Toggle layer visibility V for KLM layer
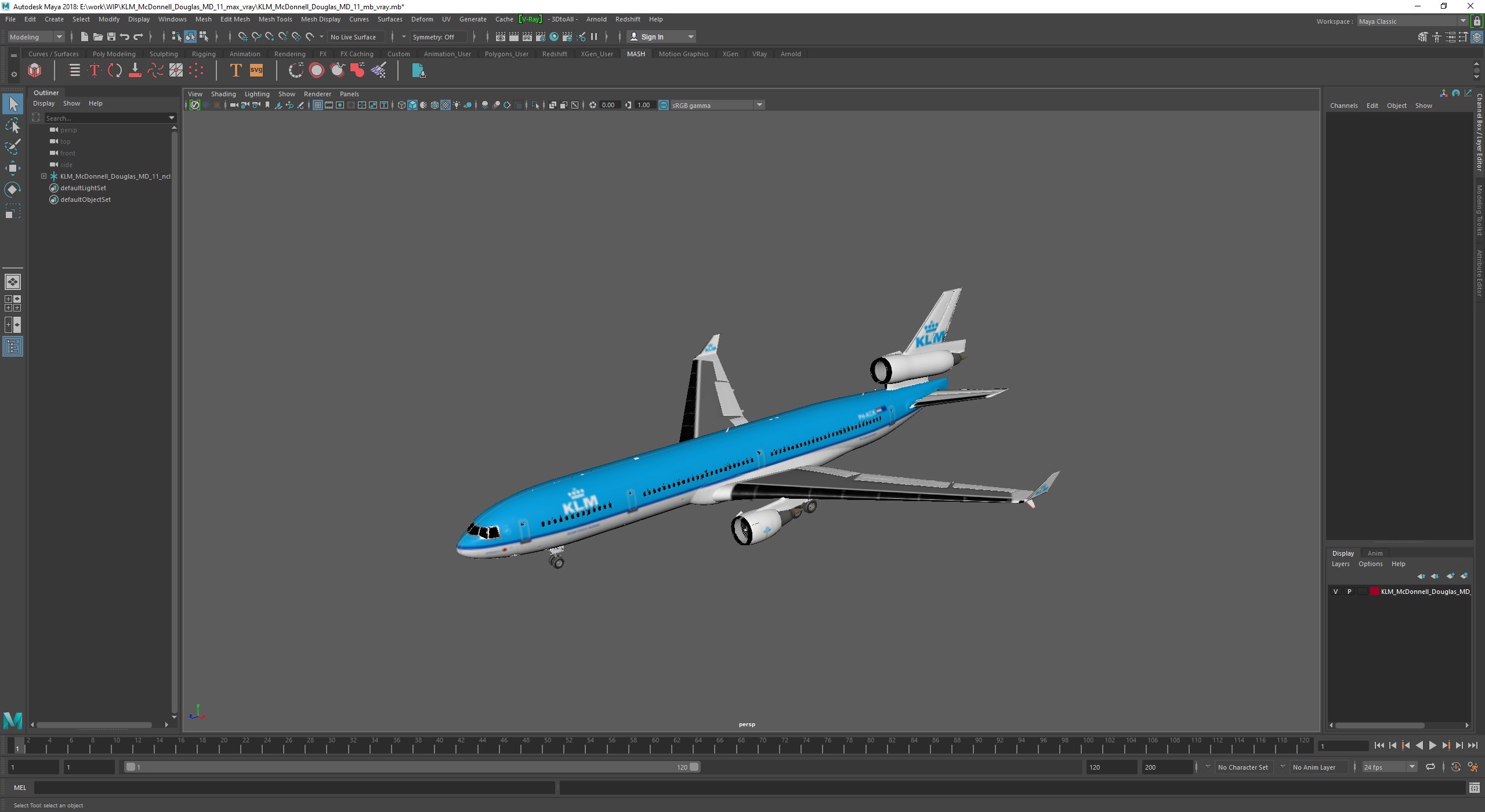 coord(1336,592)
